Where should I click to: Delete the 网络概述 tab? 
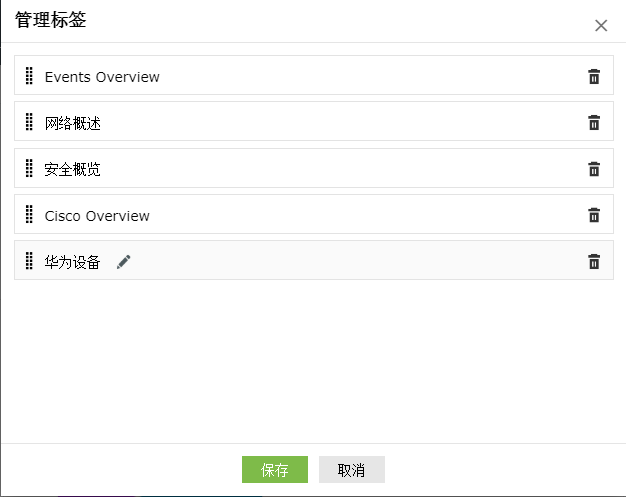(x=594, y=123)
